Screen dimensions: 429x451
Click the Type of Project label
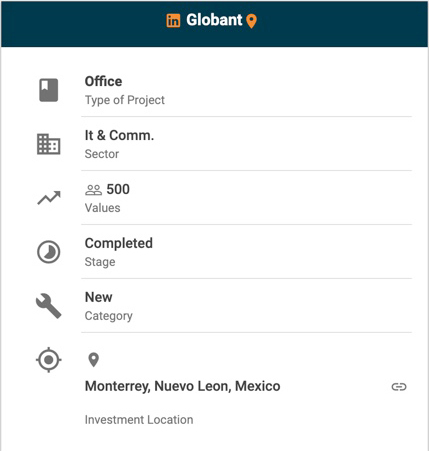pyautogui.click(x=125, y=100)
